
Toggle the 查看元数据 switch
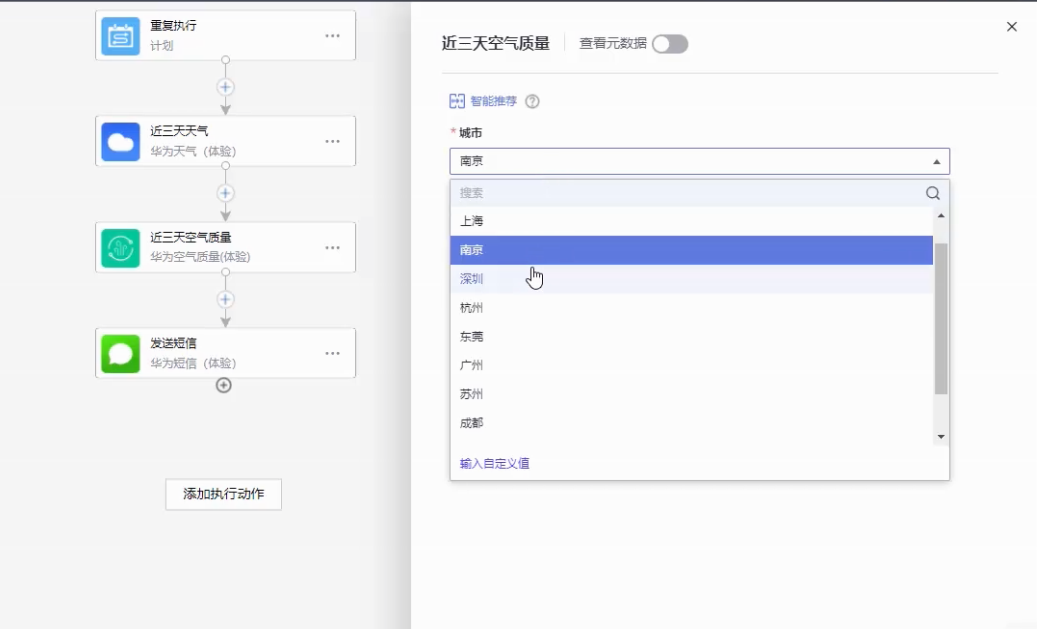click(x=670, y=44)
